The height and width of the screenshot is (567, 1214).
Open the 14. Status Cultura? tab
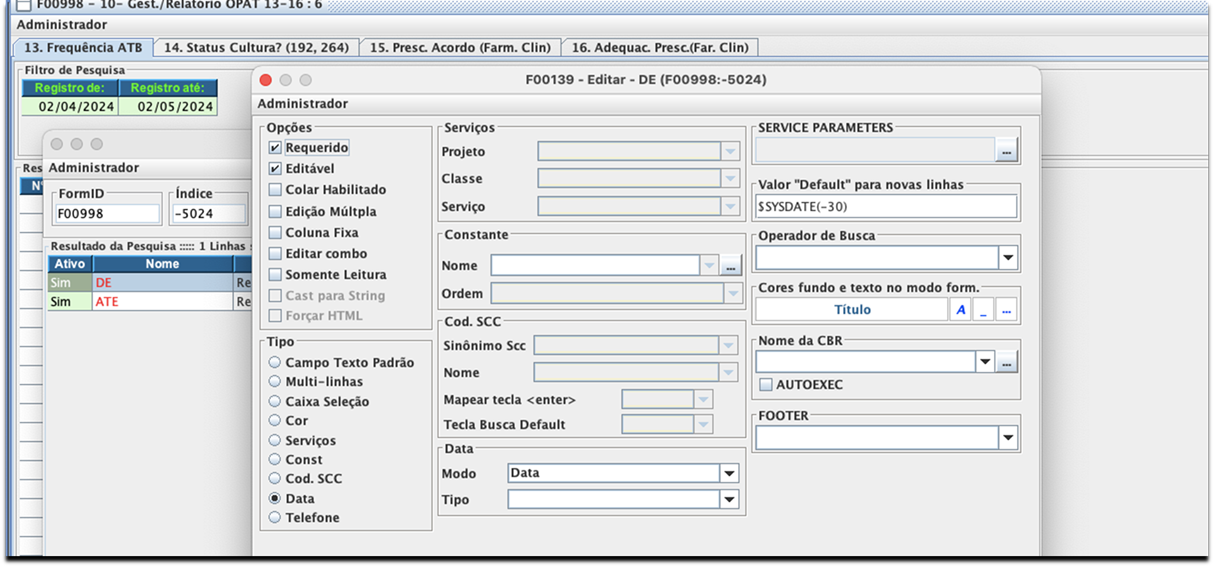(x=256, y=47)
